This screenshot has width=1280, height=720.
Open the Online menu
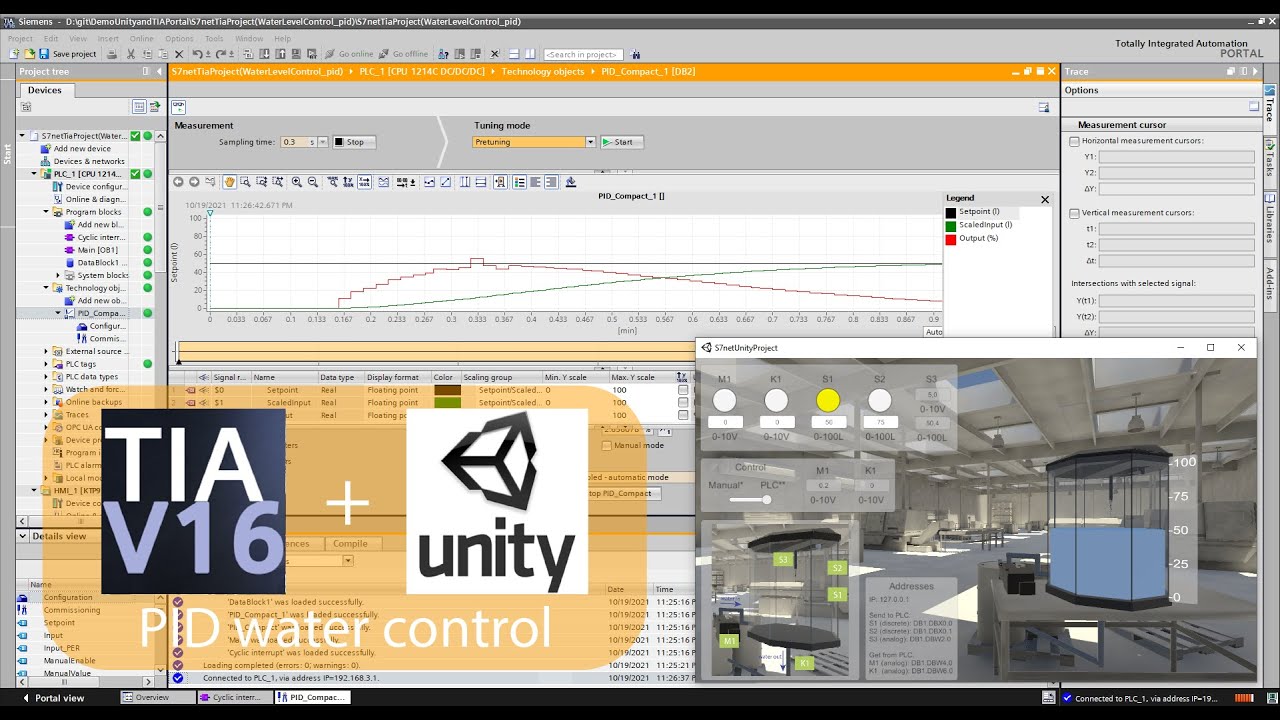click(142, 39)
